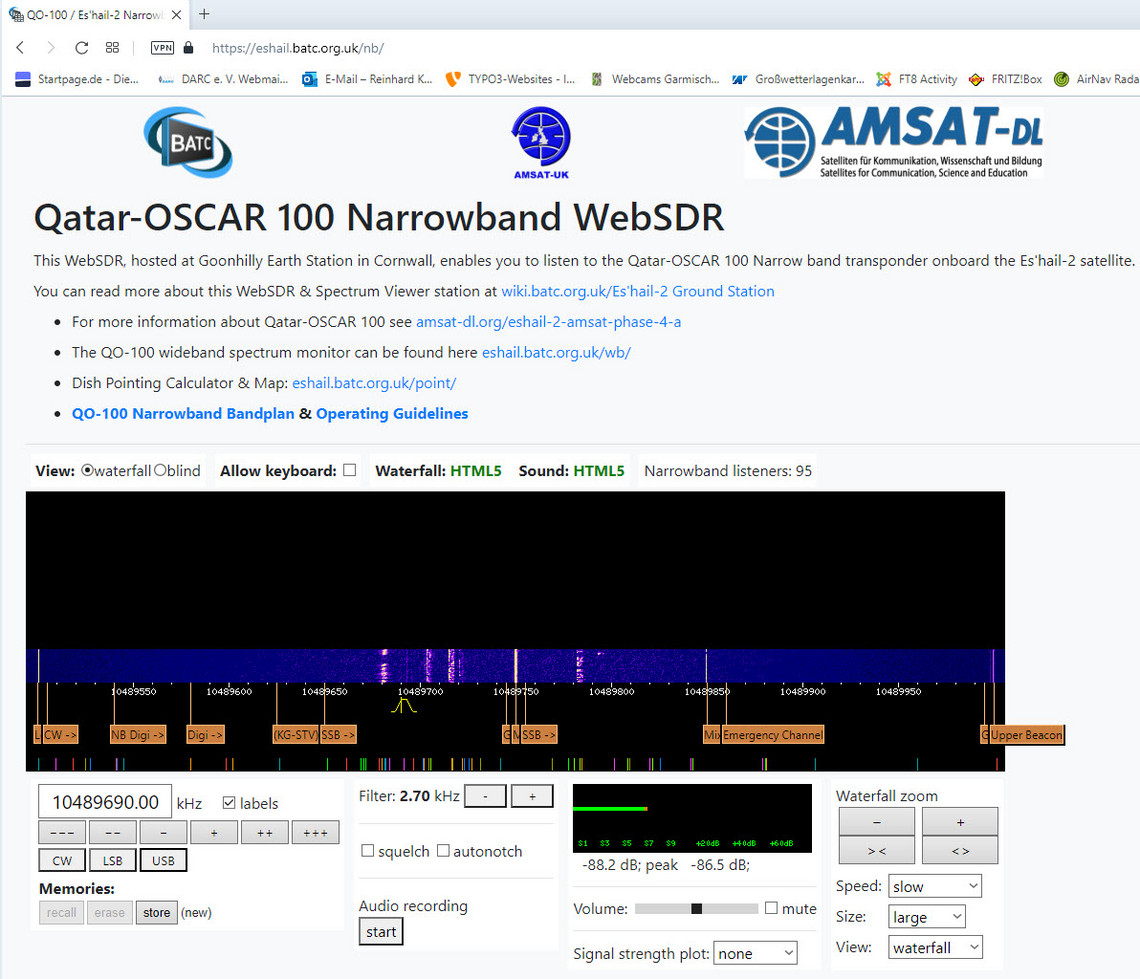The width and height of the screenshot is (1140, 979).
Task: Open the Signal strength plot dropdown
Action: pyautogui.click(x=755, y=953)
